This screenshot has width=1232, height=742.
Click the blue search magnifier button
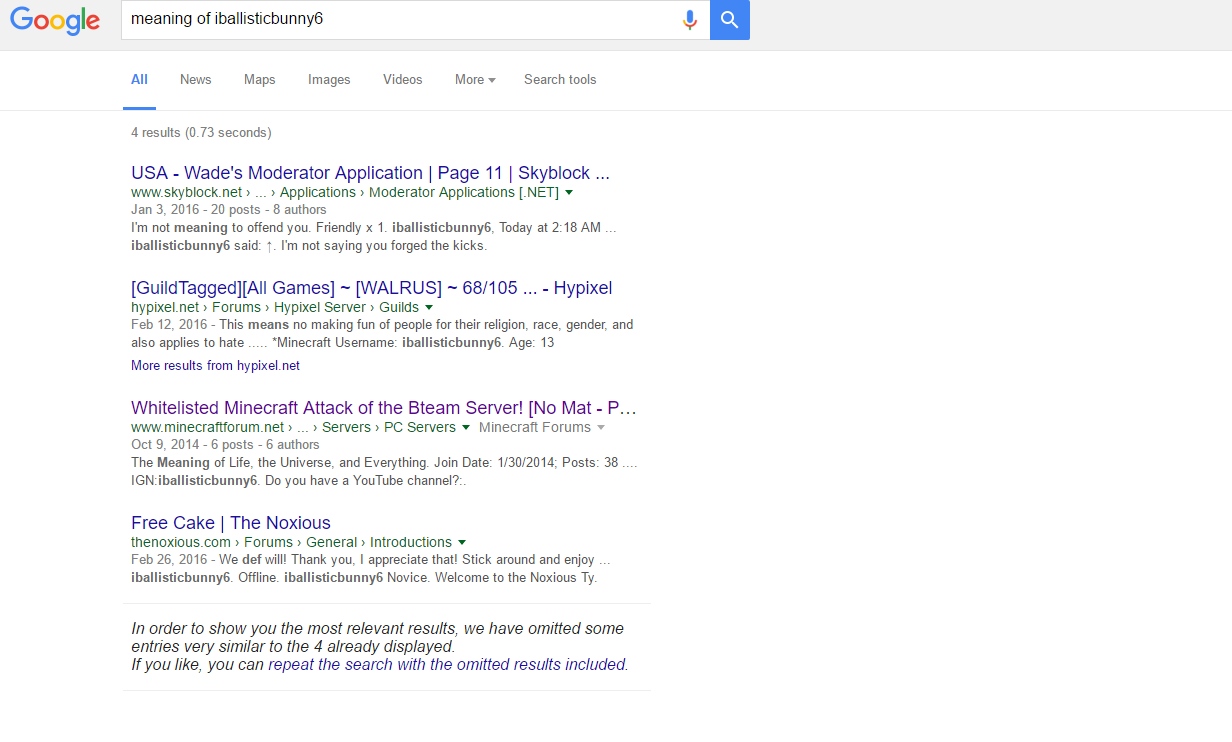(x=730, y=20)
